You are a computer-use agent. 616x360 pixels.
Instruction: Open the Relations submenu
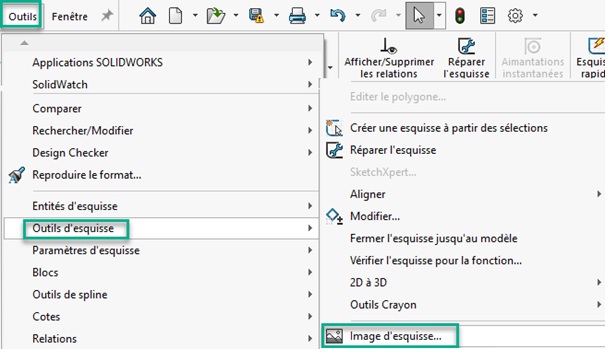click(x=162, y=338)
